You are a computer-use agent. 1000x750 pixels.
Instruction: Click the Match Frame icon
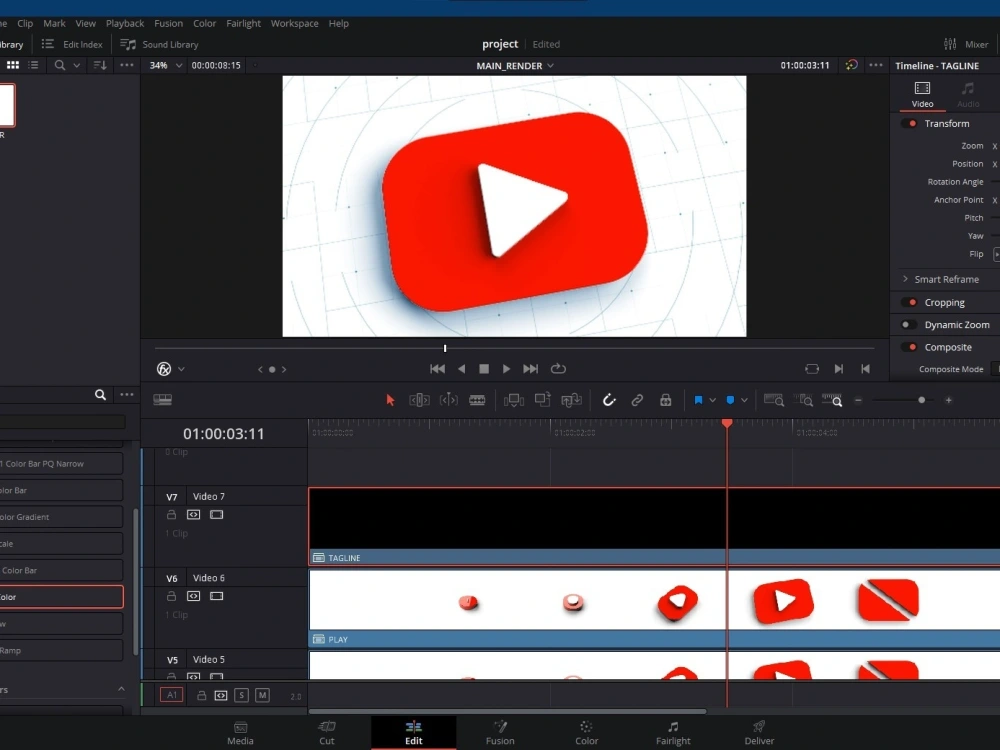812,369
